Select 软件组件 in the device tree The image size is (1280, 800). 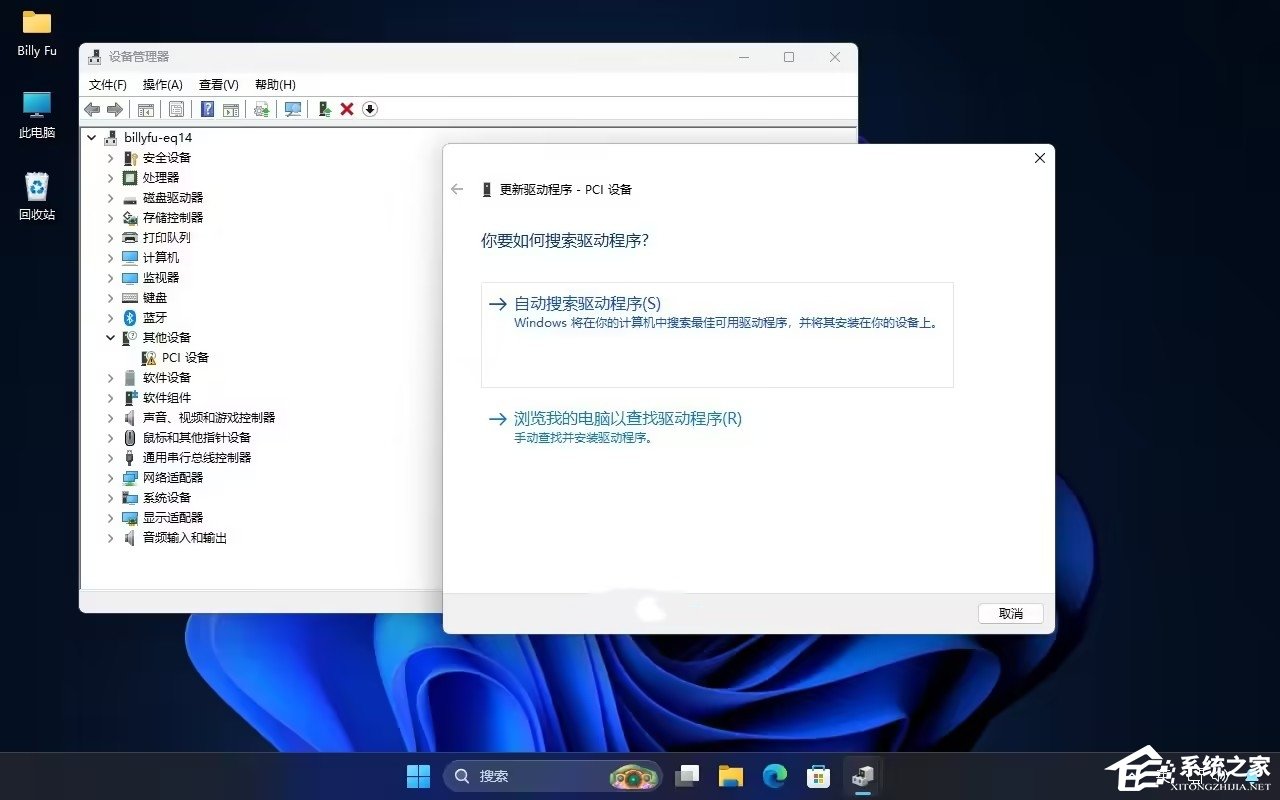[166, 397]
